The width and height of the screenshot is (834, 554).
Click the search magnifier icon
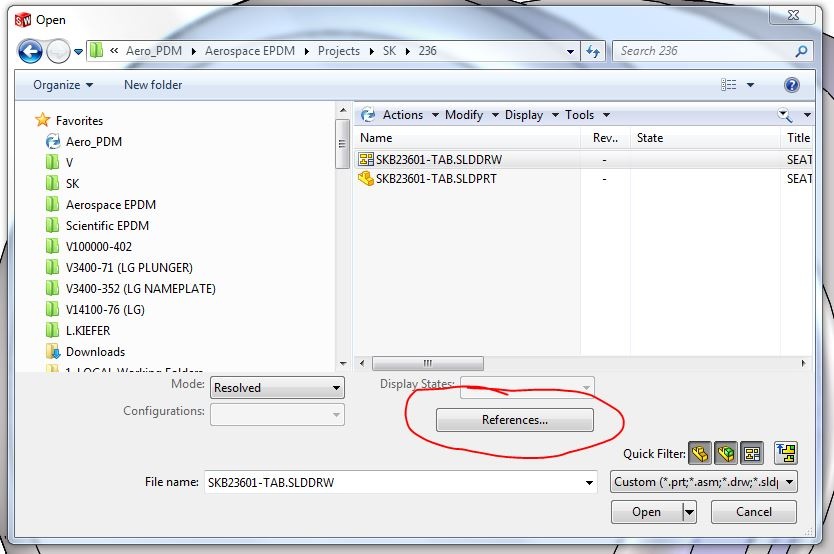coord(801,51)
